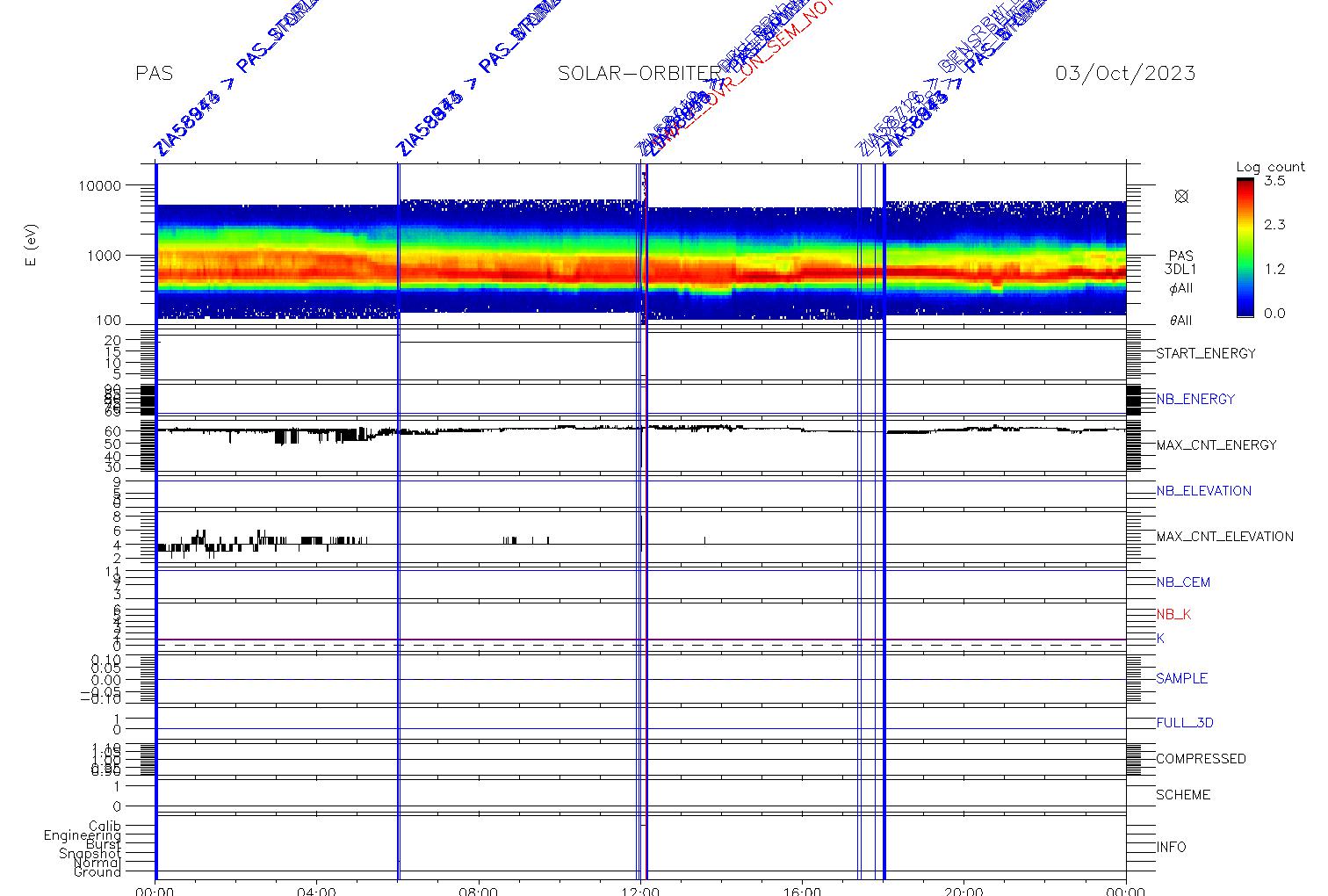1328x896 pixels.
Task: Click the SCHEME panel label
Action: [x=1182, y=794]
